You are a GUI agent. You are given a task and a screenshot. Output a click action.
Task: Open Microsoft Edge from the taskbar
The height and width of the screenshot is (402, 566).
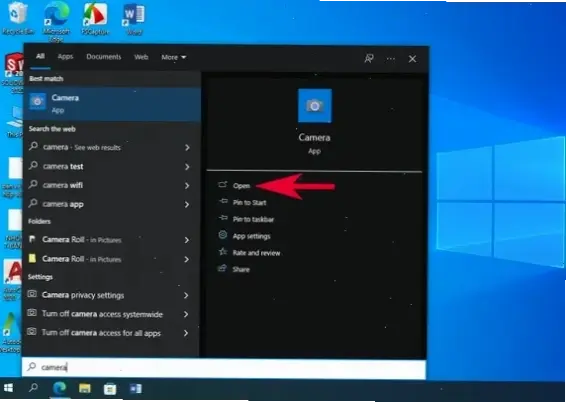click(60, 388)
